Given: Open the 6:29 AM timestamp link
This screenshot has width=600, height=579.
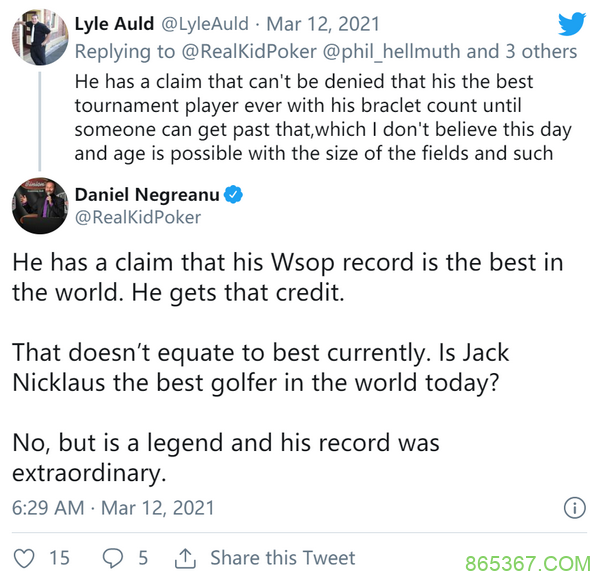Looking at the screenshot, I should [48, 508].
